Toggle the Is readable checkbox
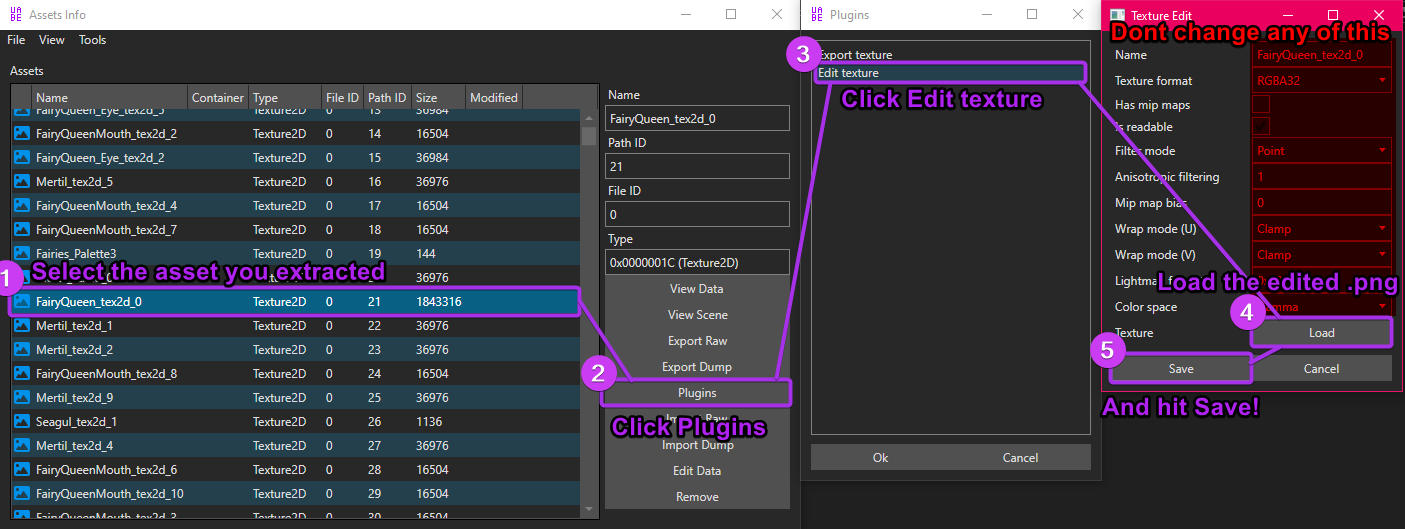The width and height of the screenshot is (1405, 529). pos(1261,126)
